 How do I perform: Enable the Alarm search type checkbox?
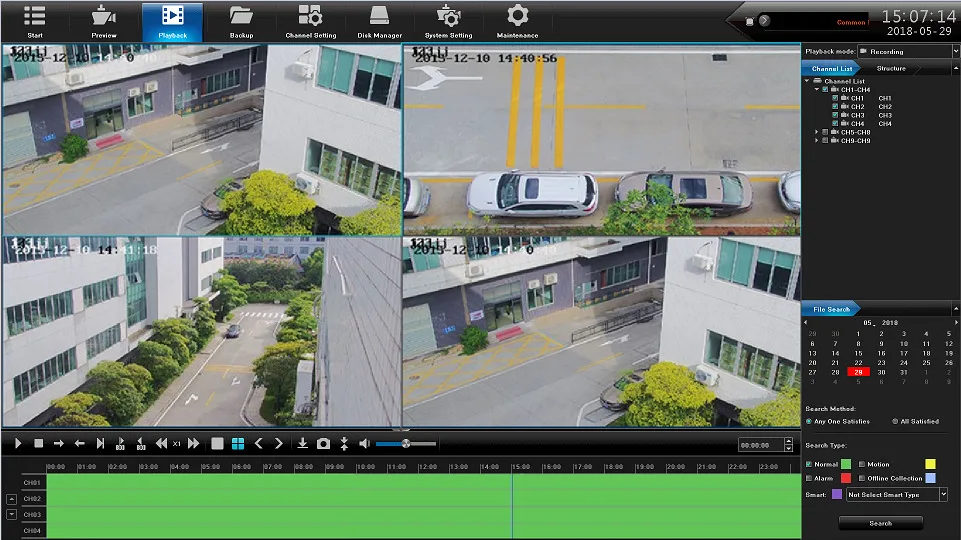point(809,478)
